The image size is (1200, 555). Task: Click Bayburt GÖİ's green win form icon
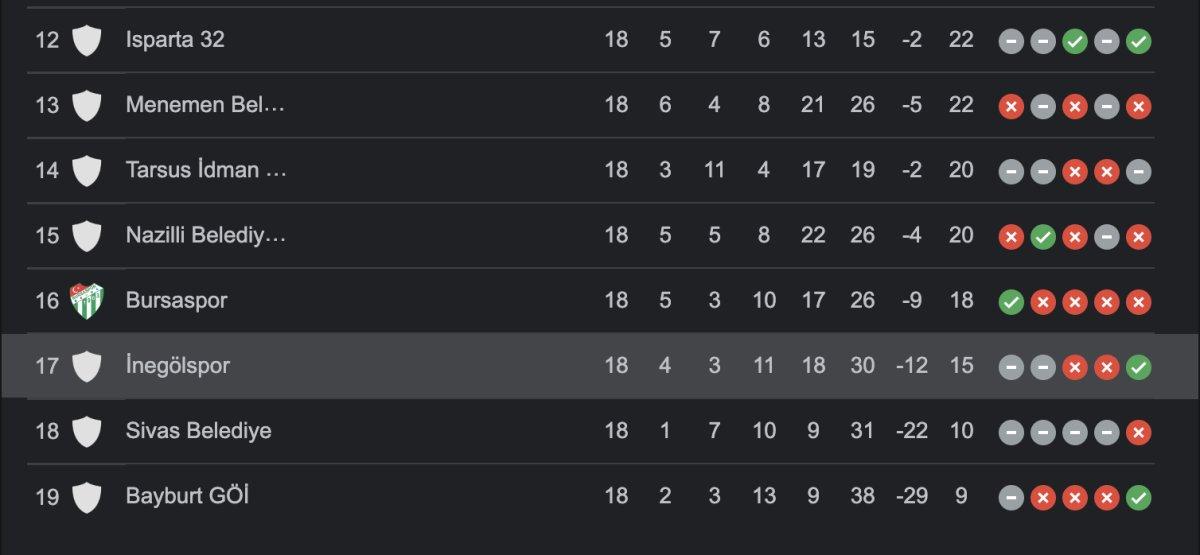pyautogui.click(x=1138, y=497)
